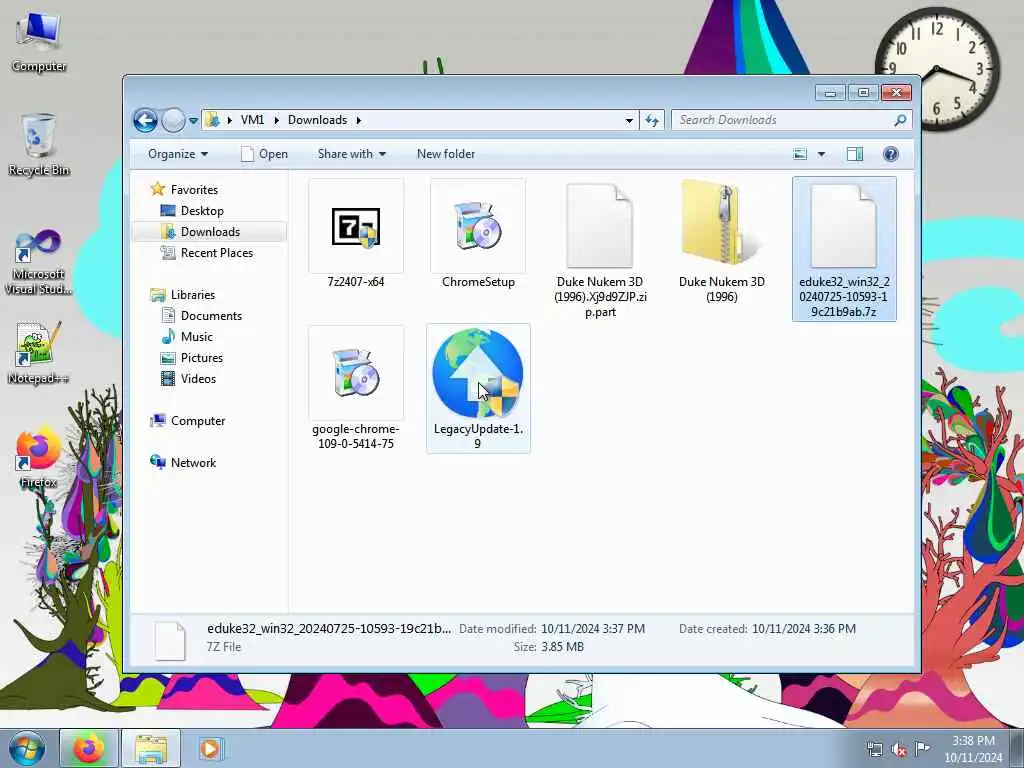Select the google-chrome-109 installer file
The image size is (1024, 768).
356,389
